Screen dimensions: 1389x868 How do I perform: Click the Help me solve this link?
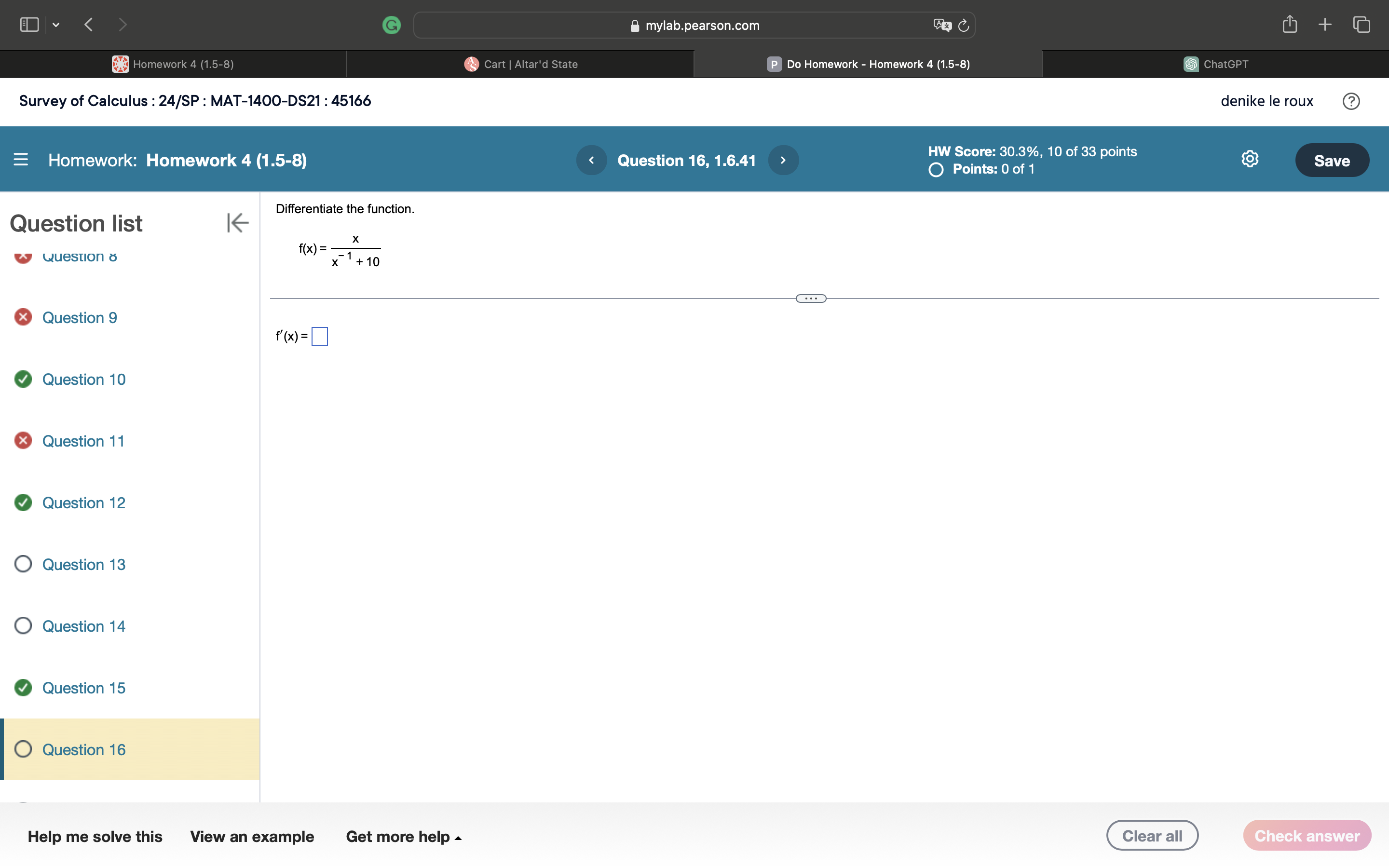pos(95,837)
